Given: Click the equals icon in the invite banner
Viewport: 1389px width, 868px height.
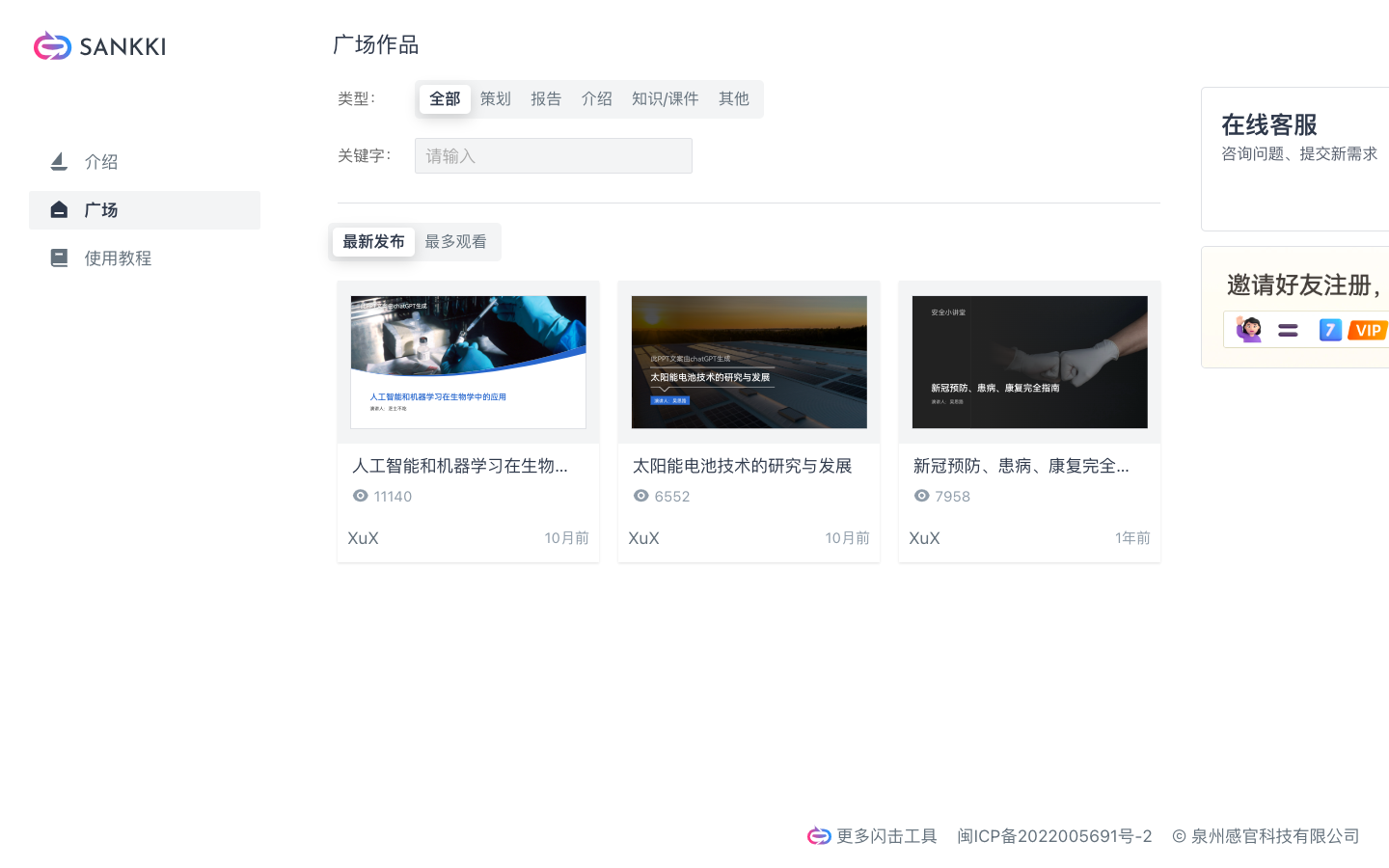Looking at the screenshot, I should (1288, 329).
